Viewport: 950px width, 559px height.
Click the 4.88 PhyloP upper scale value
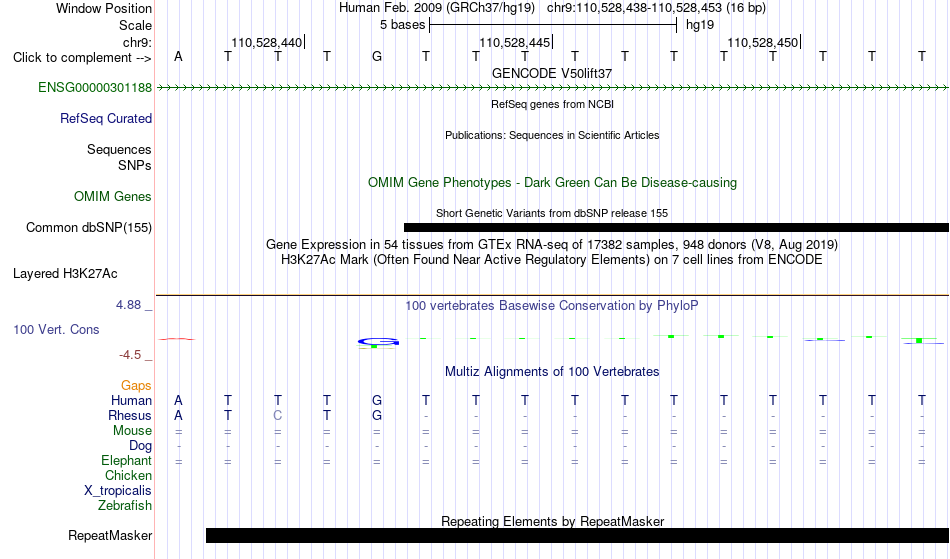point(128,305)
